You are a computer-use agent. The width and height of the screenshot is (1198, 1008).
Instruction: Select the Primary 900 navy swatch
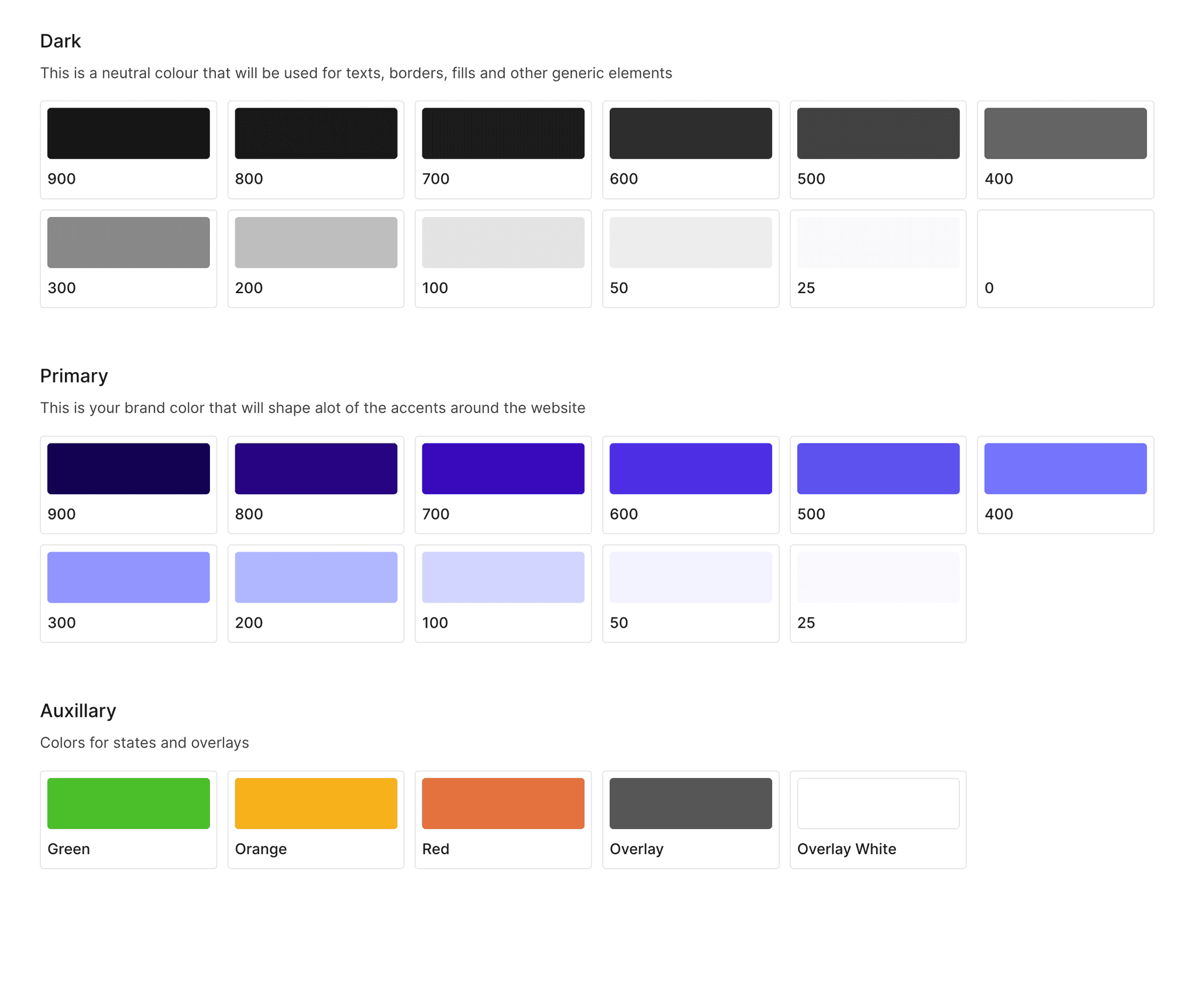tap(128, 468)
